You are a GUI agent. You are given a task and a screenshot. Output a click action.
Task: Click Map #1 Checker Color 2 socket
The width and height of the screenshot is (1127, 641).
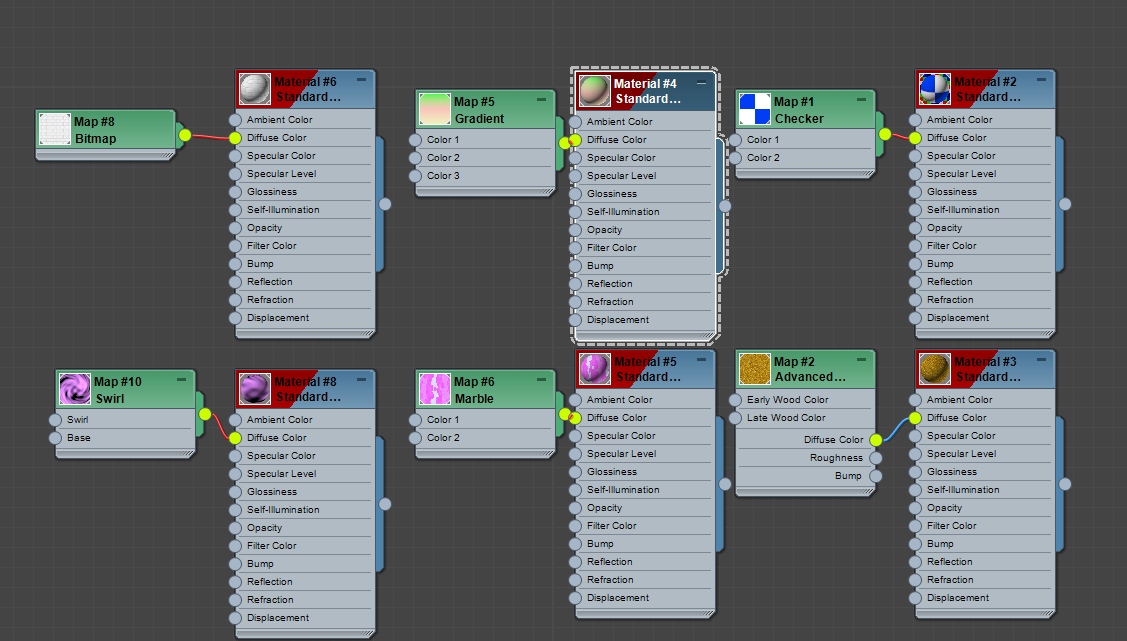click(x=735, y=158)
